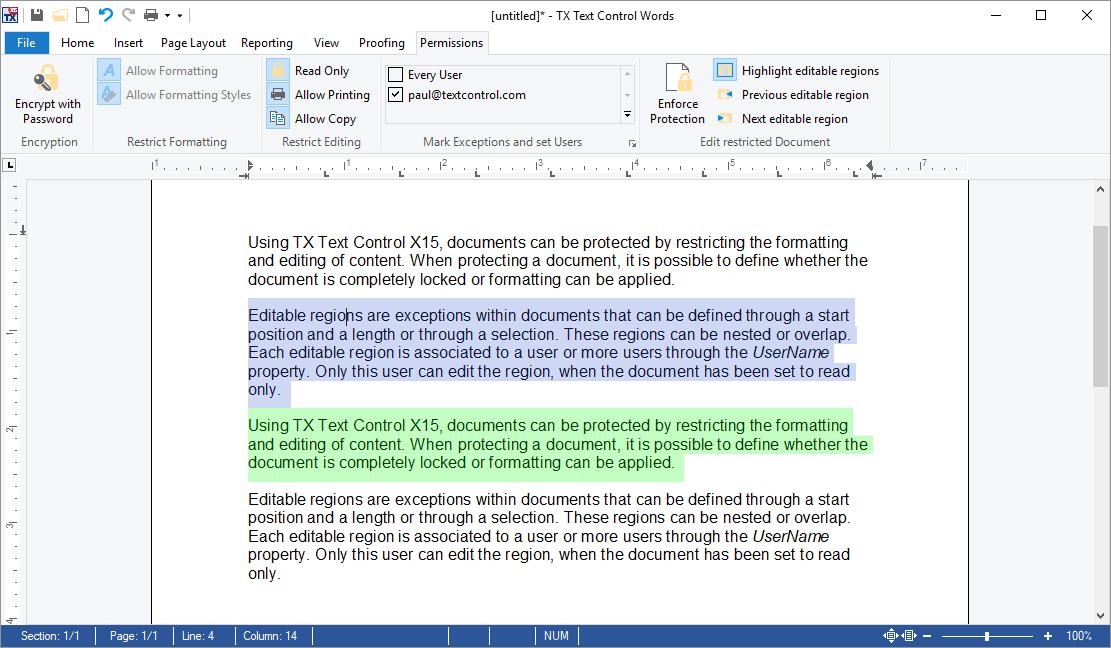Open the Page Layout tab
Screen dimensions: 1111x648
(x=193, y=42)
